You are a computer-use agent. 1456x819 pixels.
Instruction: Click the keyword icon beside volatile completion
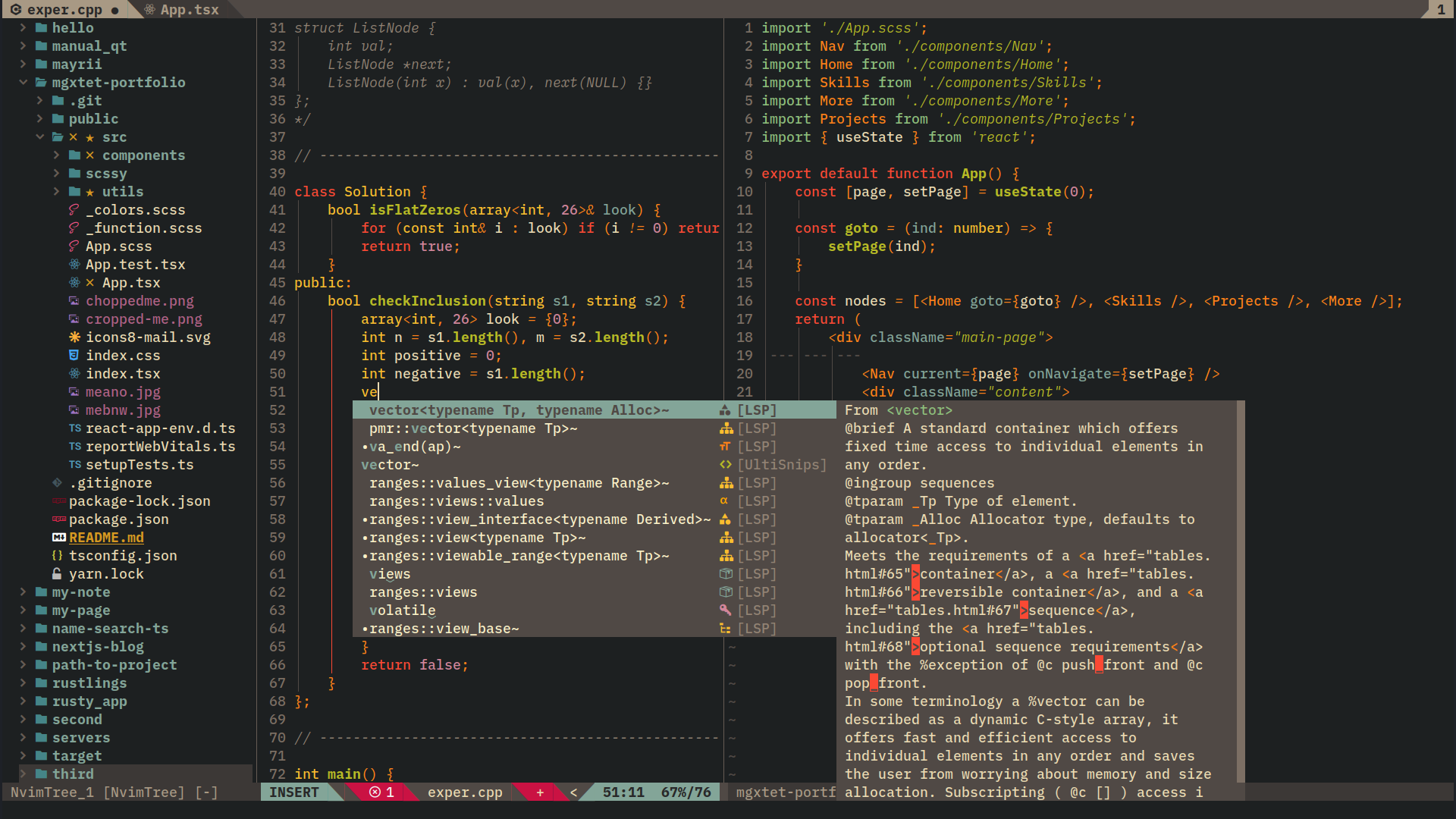point(726,610)
